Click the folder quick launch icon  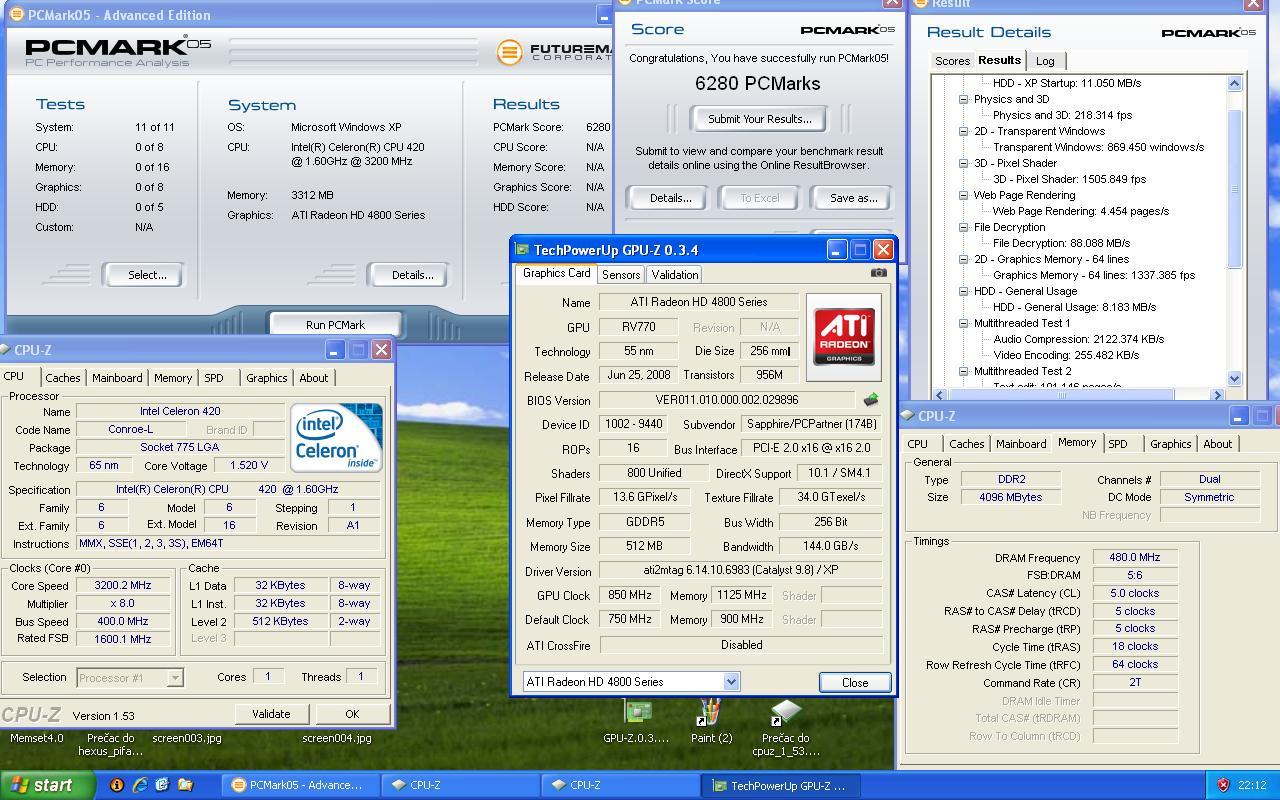[185, 785]
